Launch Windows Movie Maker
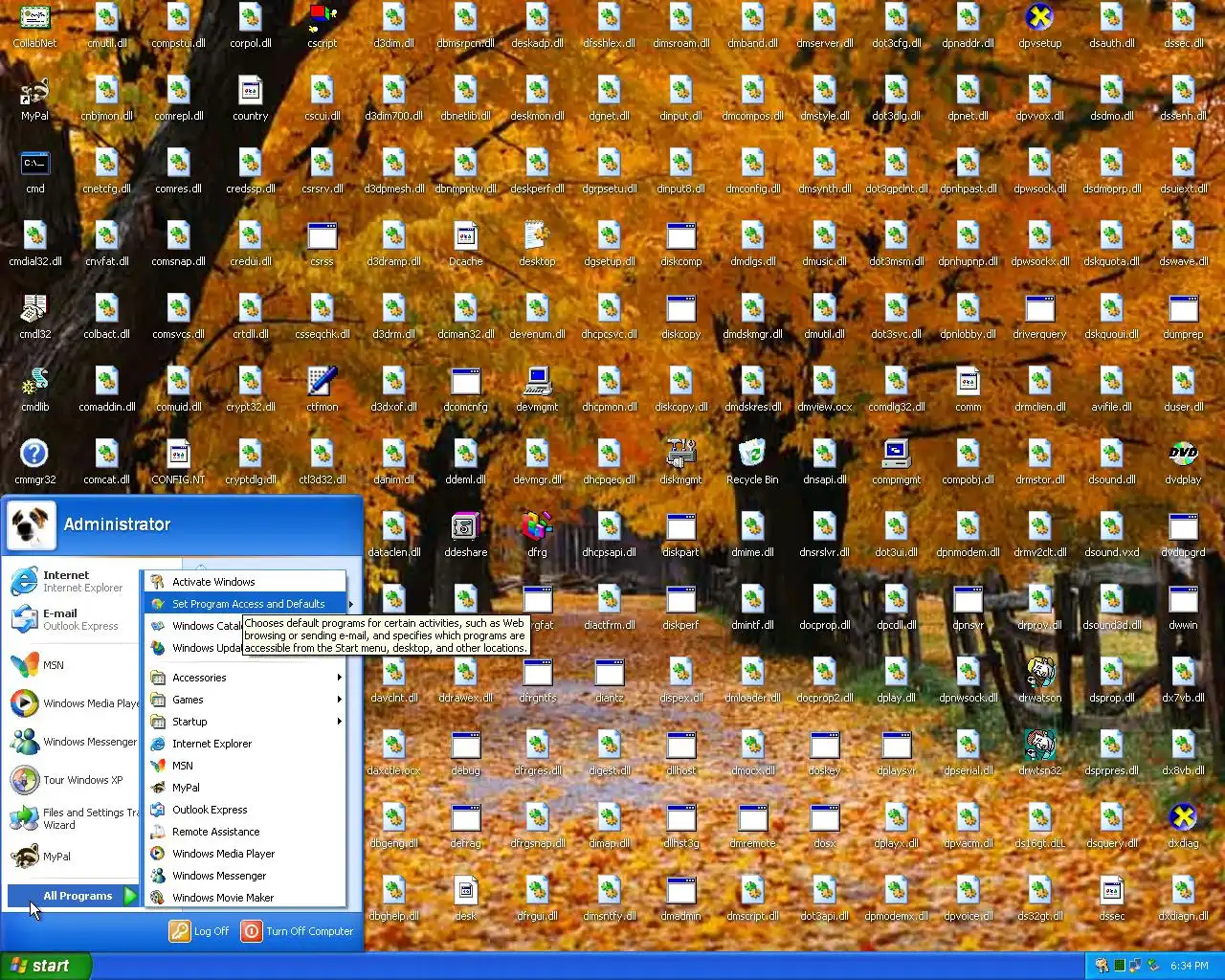The image size is (1225, 980). 245,898
